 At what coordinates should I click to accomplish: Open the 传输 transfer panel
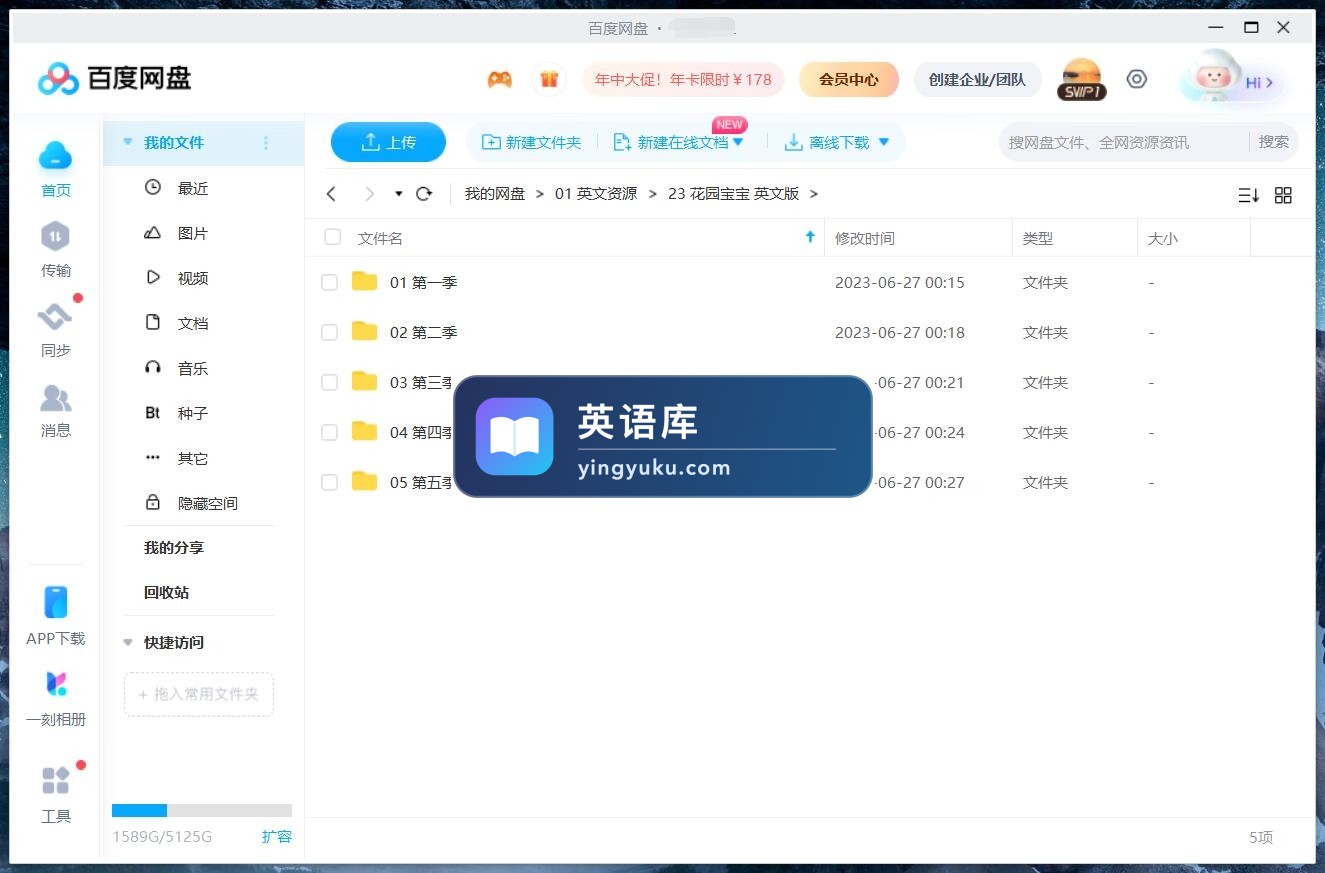point(56,237)
